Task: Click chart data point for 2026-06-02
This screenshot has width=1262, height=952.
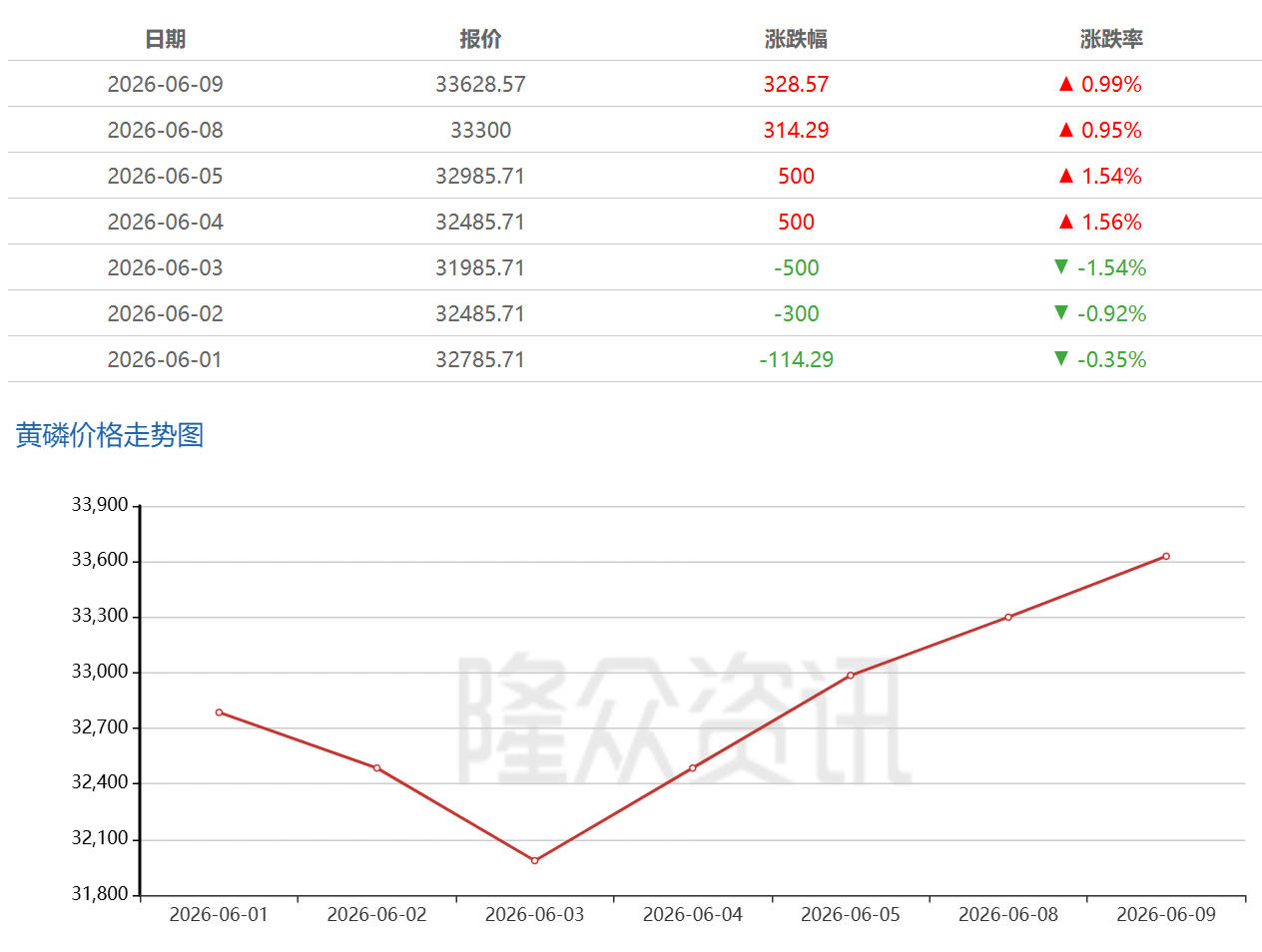Action: click(376, 768)
